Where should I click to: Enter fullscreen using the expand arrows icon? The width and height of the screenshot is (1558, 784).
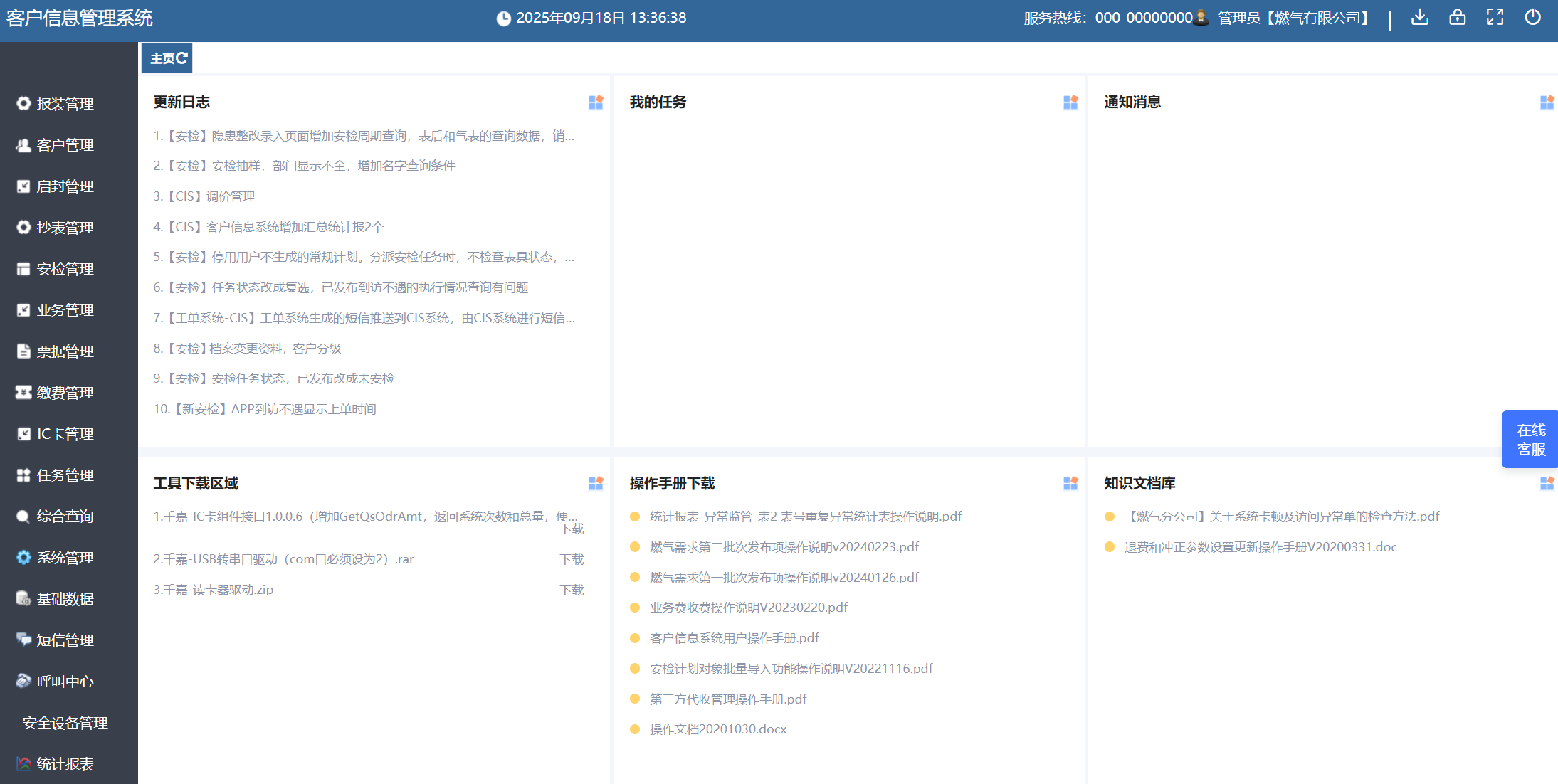point(1495,17)
